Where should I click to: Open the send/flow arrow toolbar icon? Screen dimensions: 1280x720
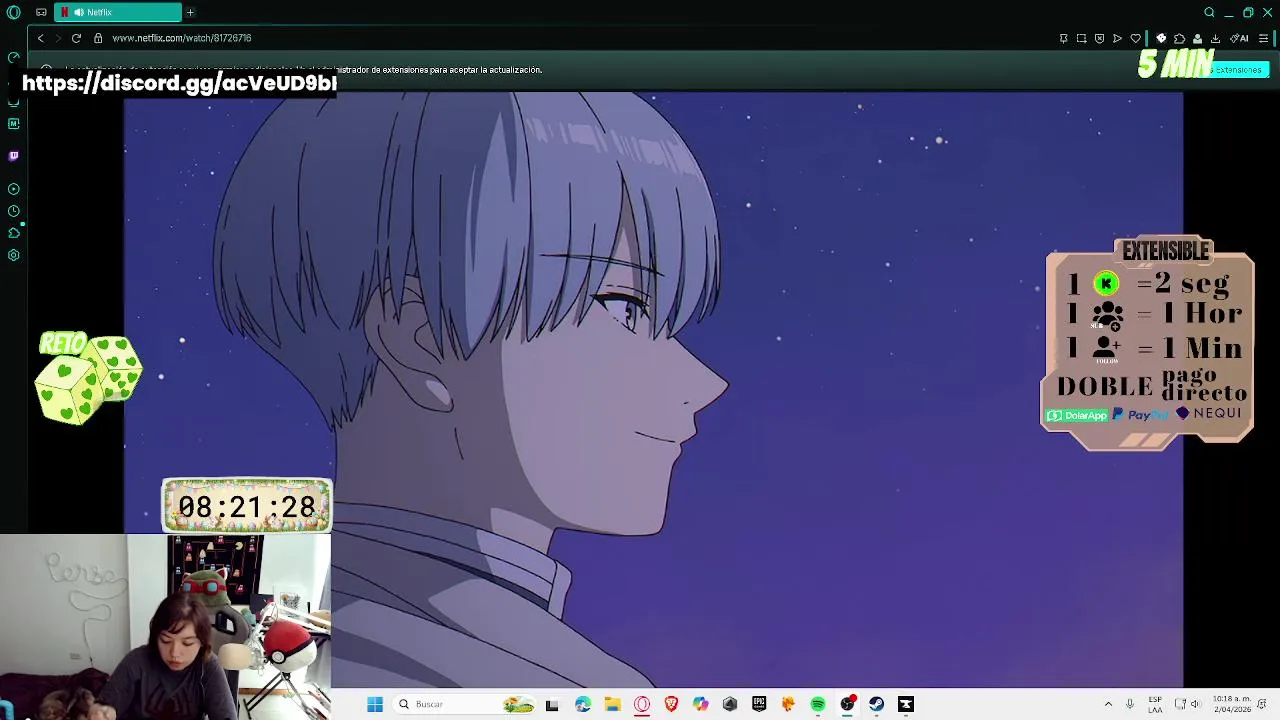tap(1117, 38)
